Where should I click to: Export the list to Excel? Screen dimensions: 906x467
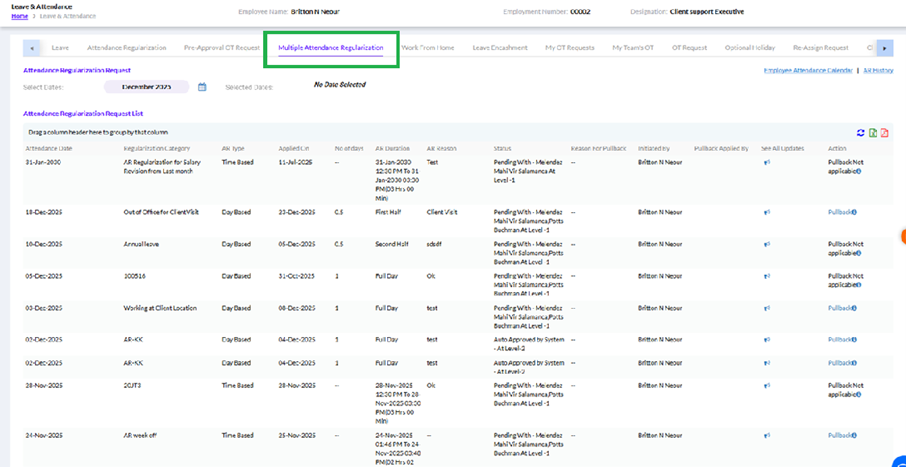[873, 133]
